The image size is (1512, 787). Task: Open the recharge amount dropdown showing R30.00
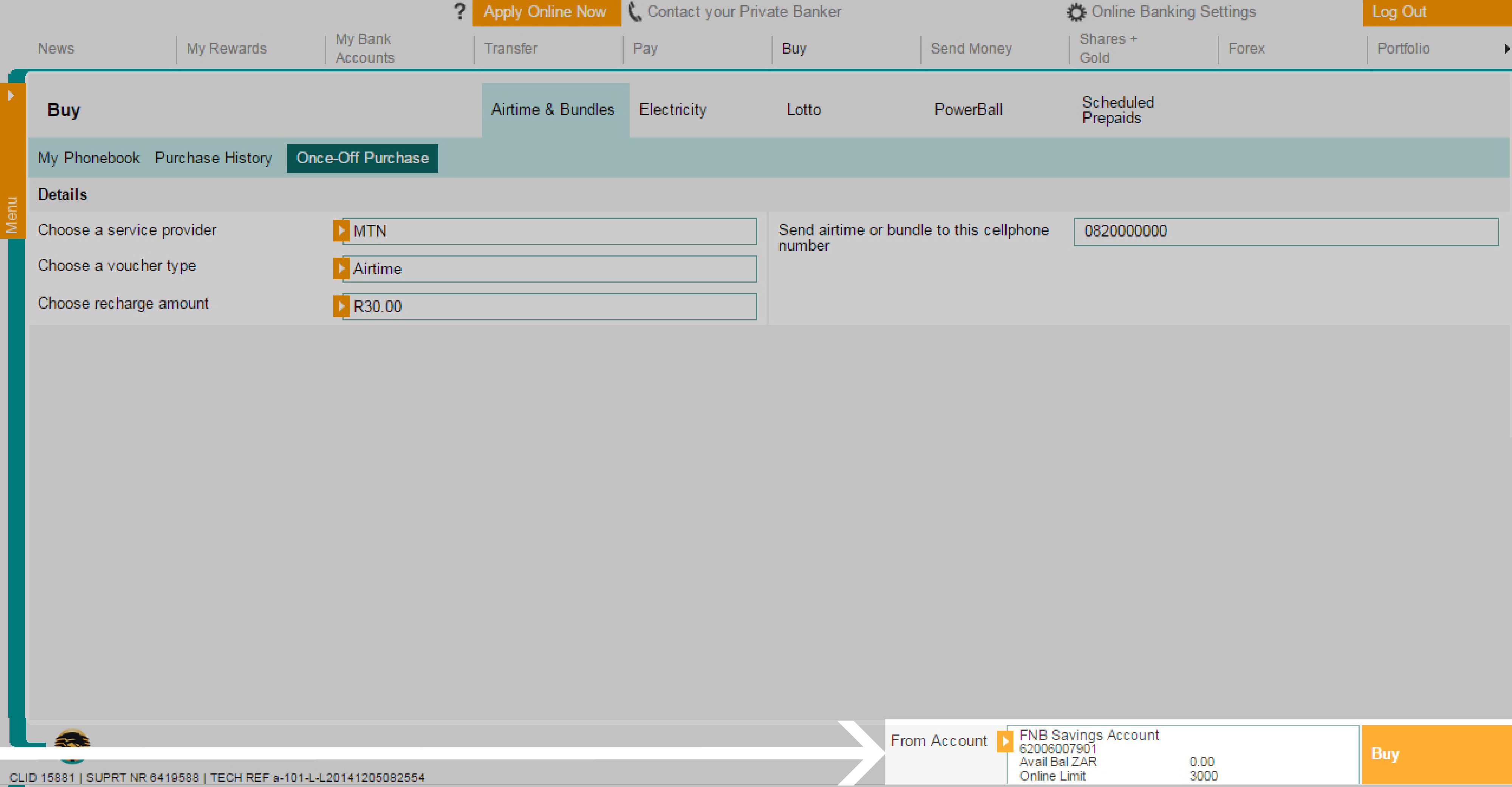549,306
